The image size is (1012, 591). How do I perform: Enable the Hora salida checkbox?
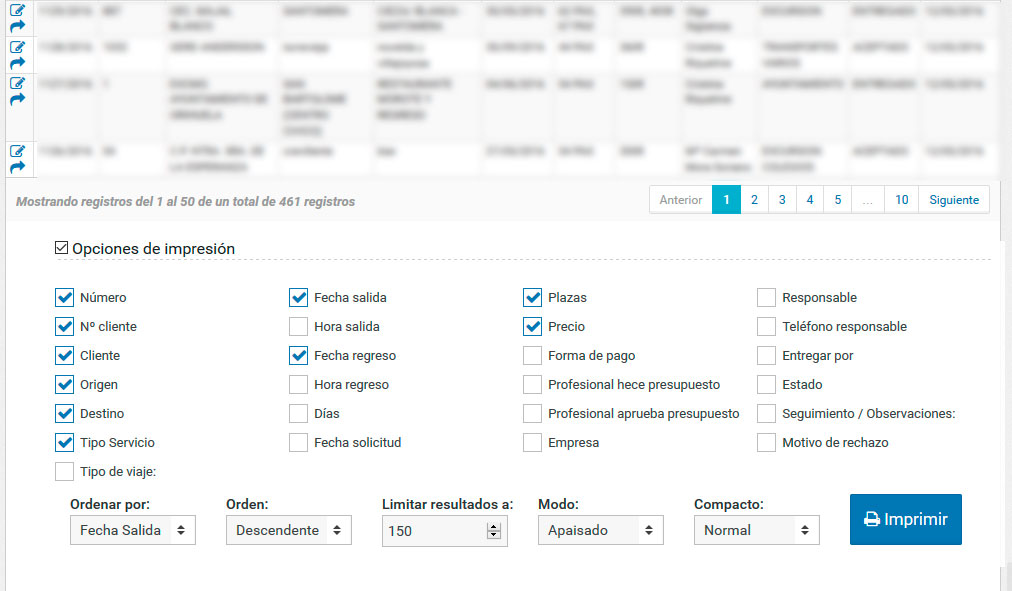point(298,326)
